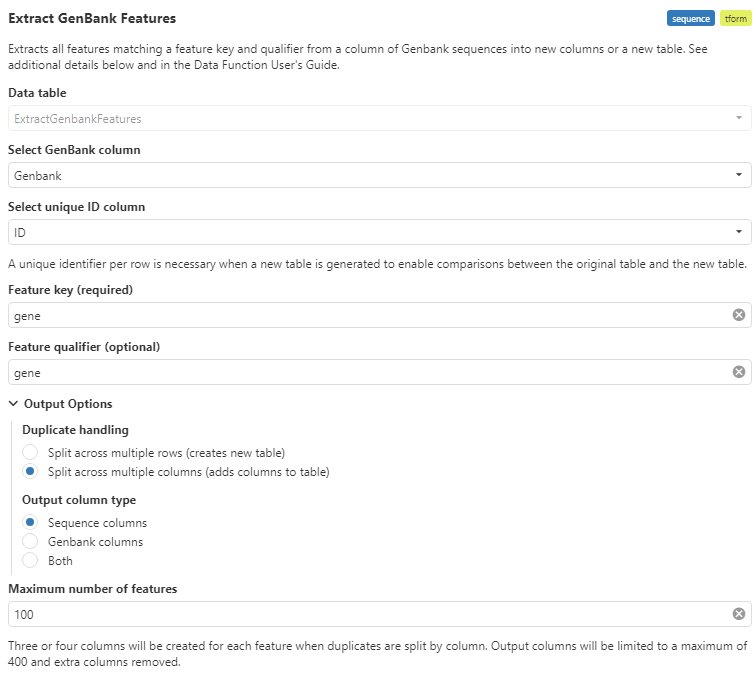This screenshot has height=680, width=756.
Task: Clear the Feature key field
Action: [x=739, y=315]
